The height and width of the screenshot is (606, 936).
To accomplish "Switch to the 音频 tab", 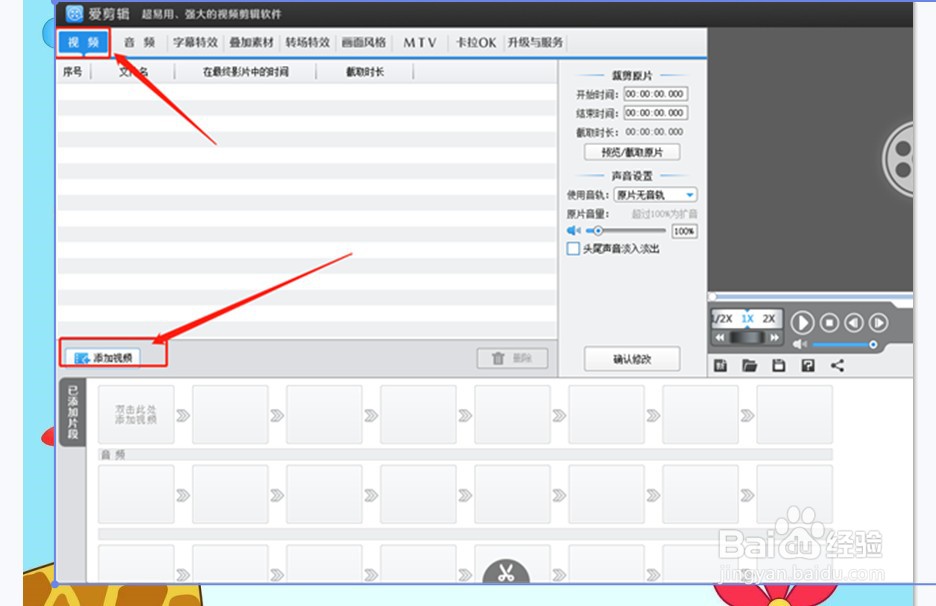I will pos(139,42).
